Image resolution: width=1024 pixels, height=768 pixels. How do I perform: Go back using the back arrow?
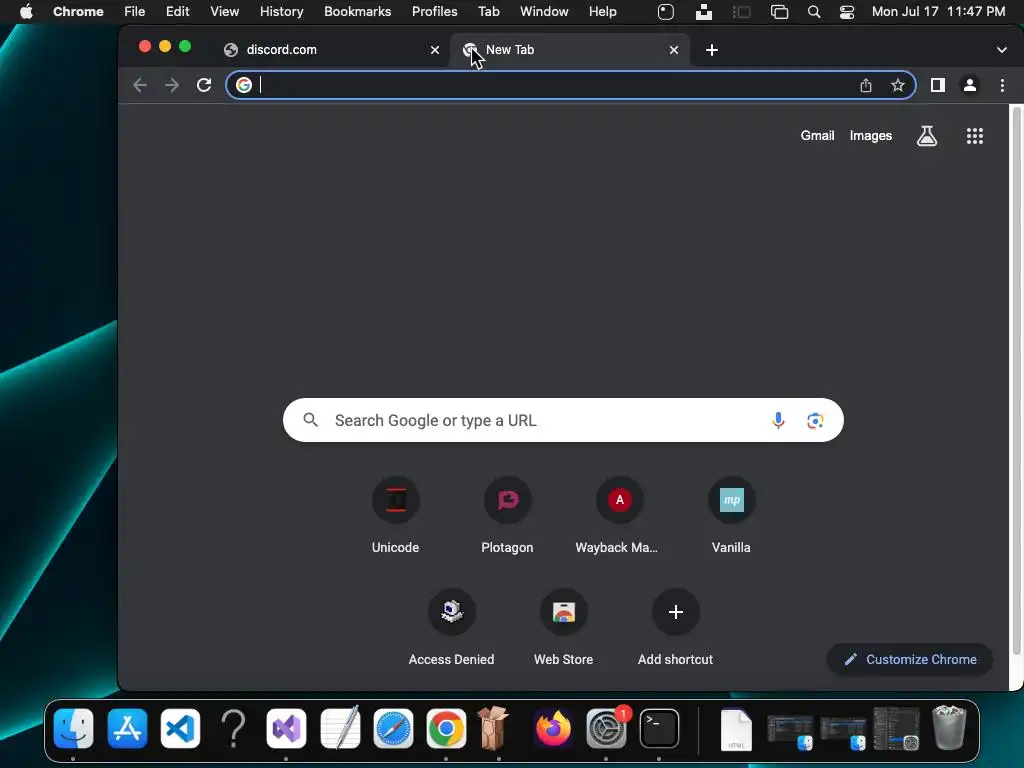click(x=140, y=85)
